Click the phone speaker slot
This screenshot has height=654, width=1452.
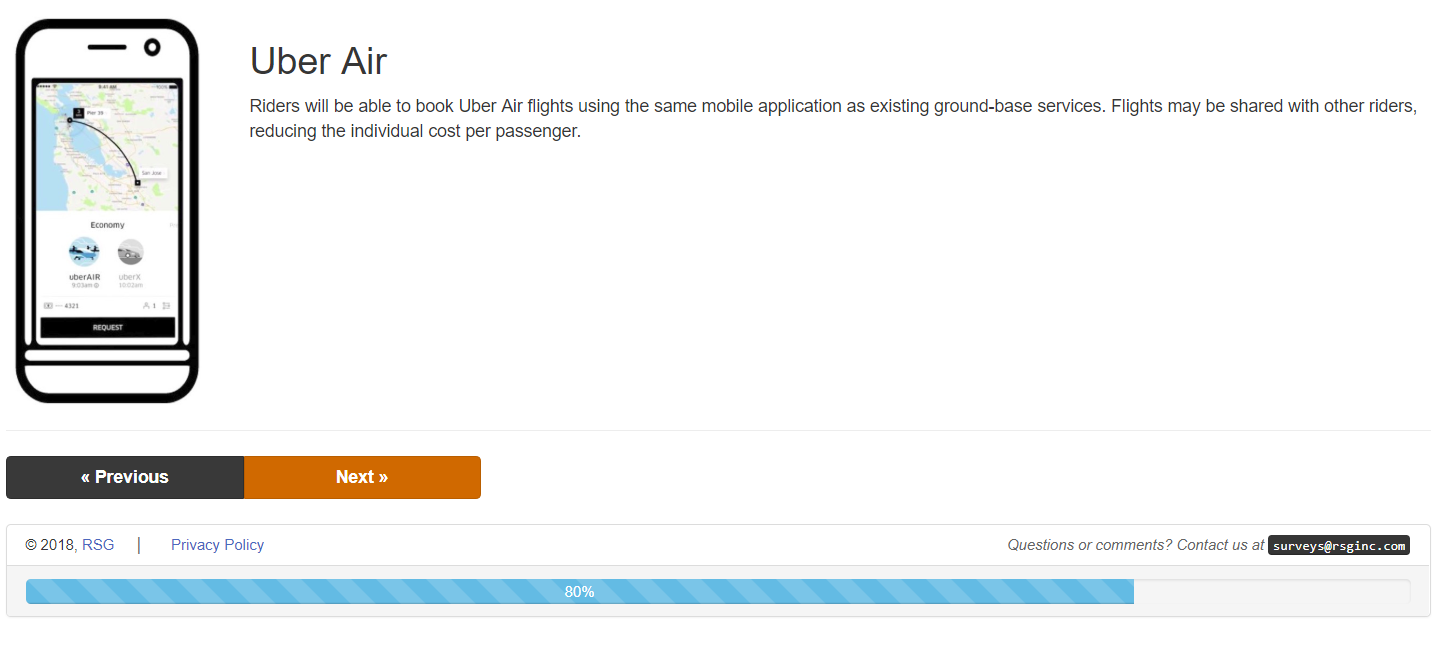pos(107,47)
